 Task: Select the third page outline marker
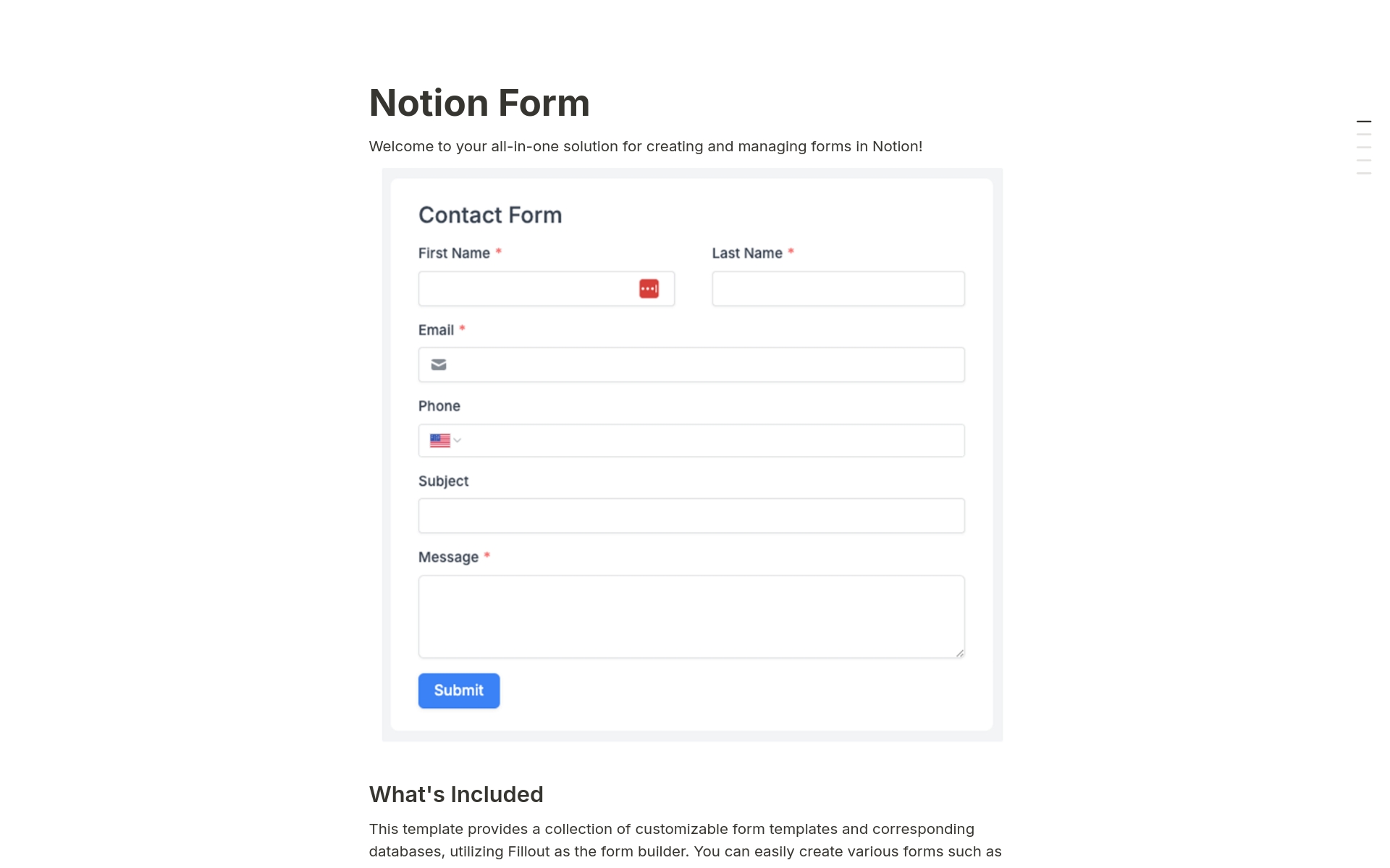tap(1364, 148)
